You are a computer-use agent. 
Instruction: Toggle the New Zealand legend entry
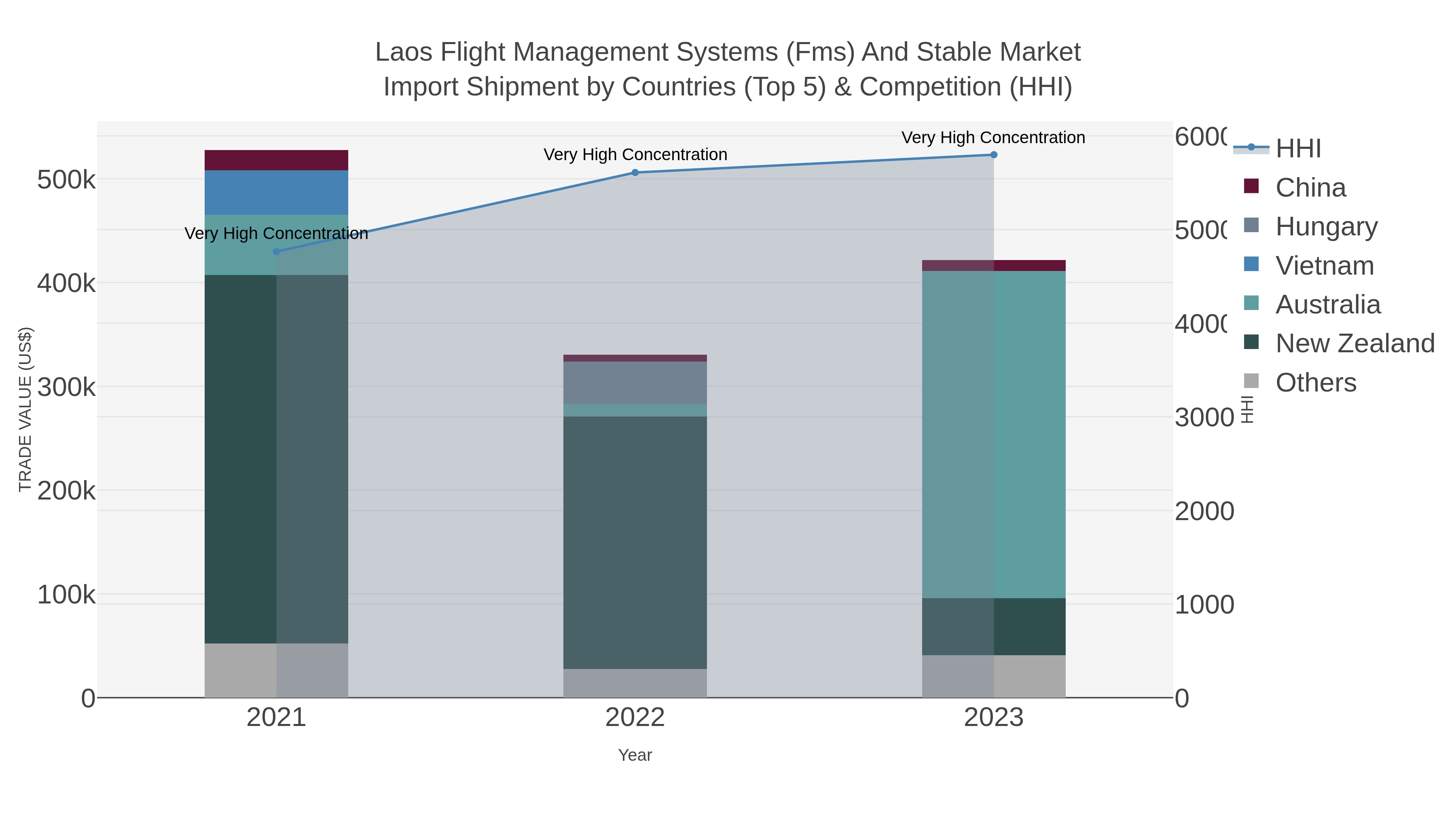(x=1340, y=343)
